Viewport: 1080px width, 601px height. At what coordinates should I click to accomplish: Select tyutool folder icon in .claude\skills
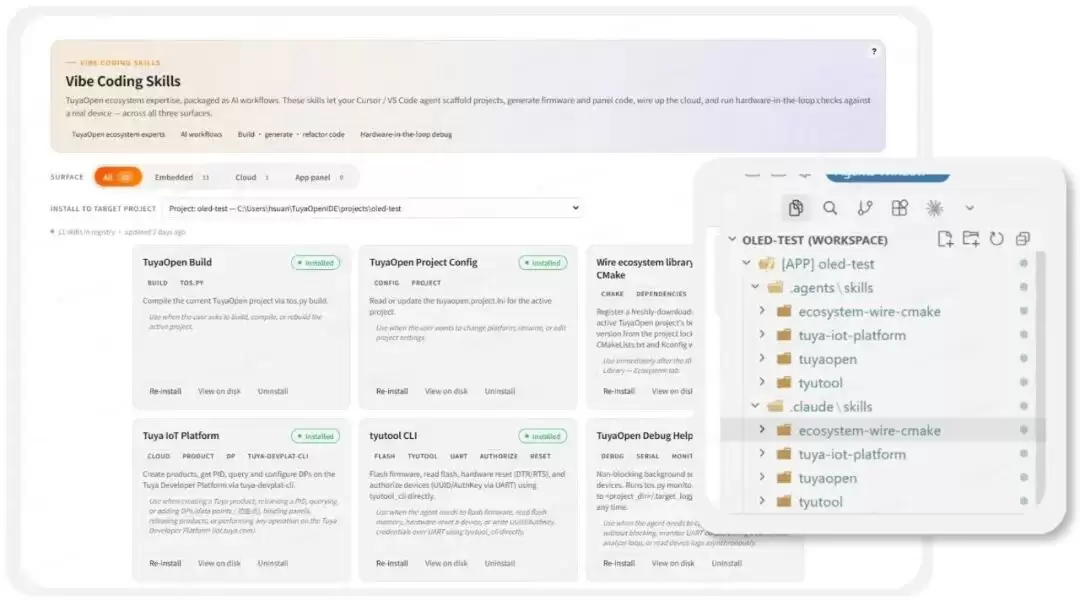(784, 501)
